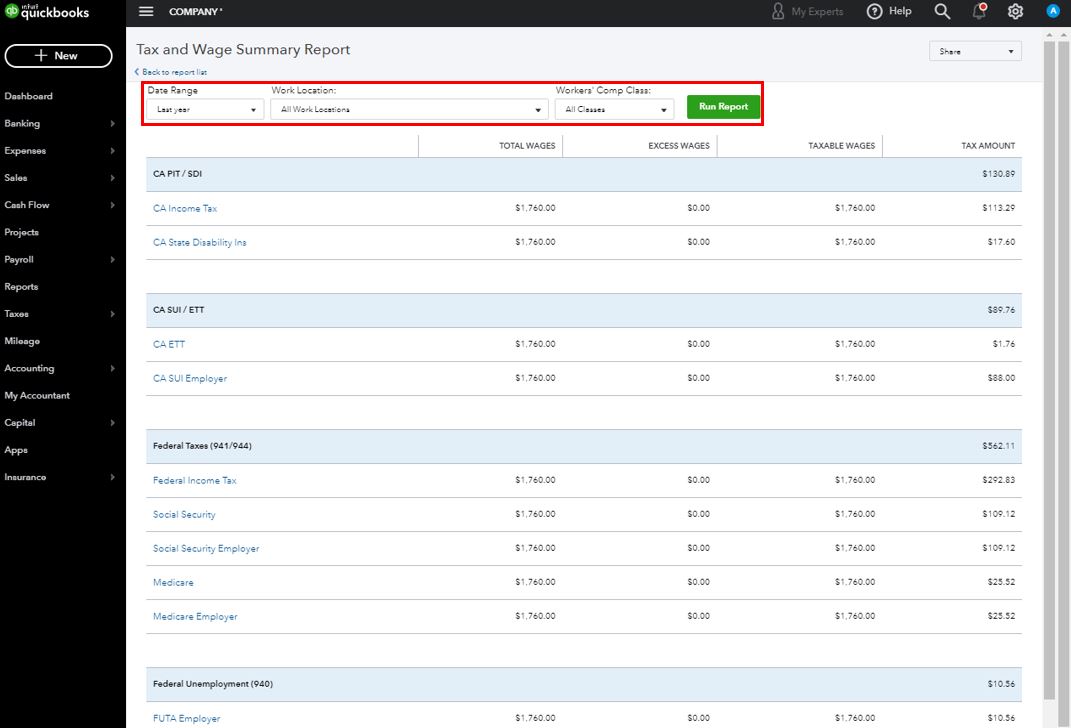Expand the Accounting submenu arrow
1071x728 pixels.
pyautogui.click(x=113, y=368)
